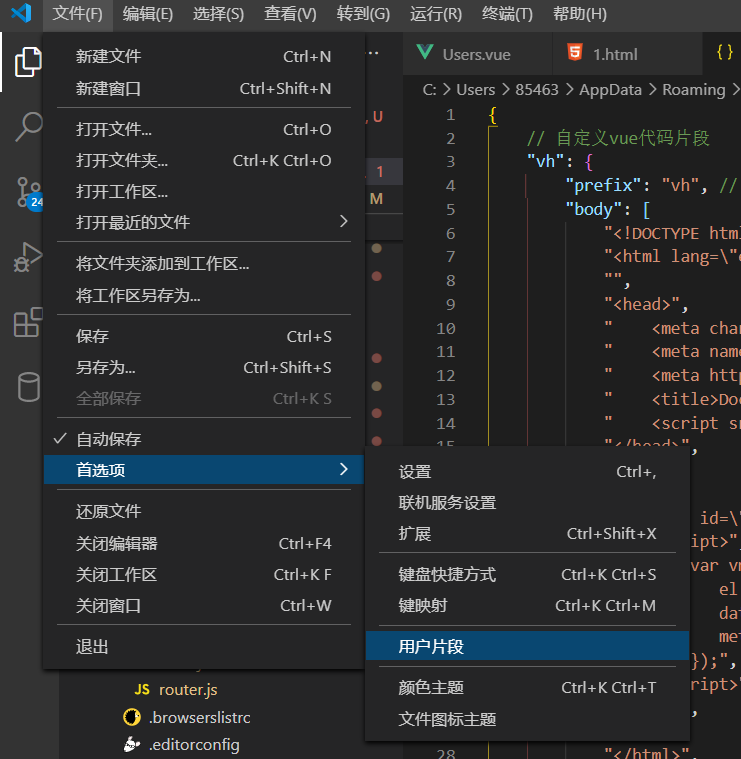Click the .editorconfig file icon

point(132,744)
